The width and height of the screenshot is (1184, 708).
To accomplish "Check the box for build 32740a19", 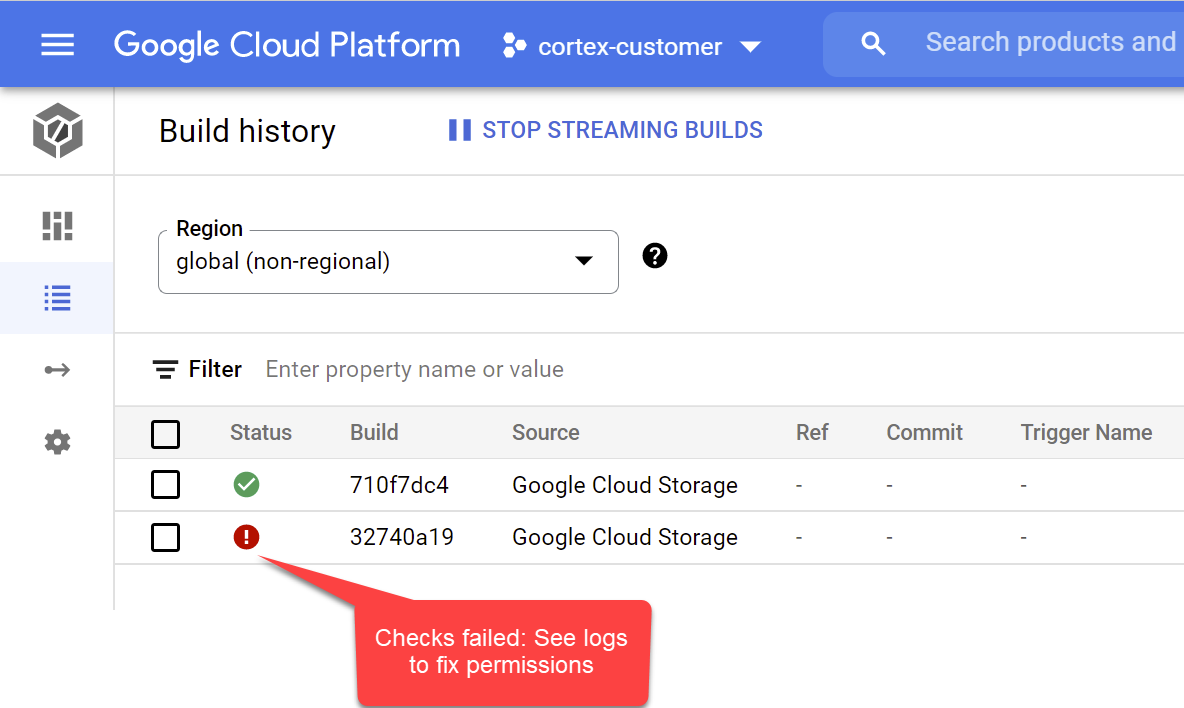I will point(165,537).
